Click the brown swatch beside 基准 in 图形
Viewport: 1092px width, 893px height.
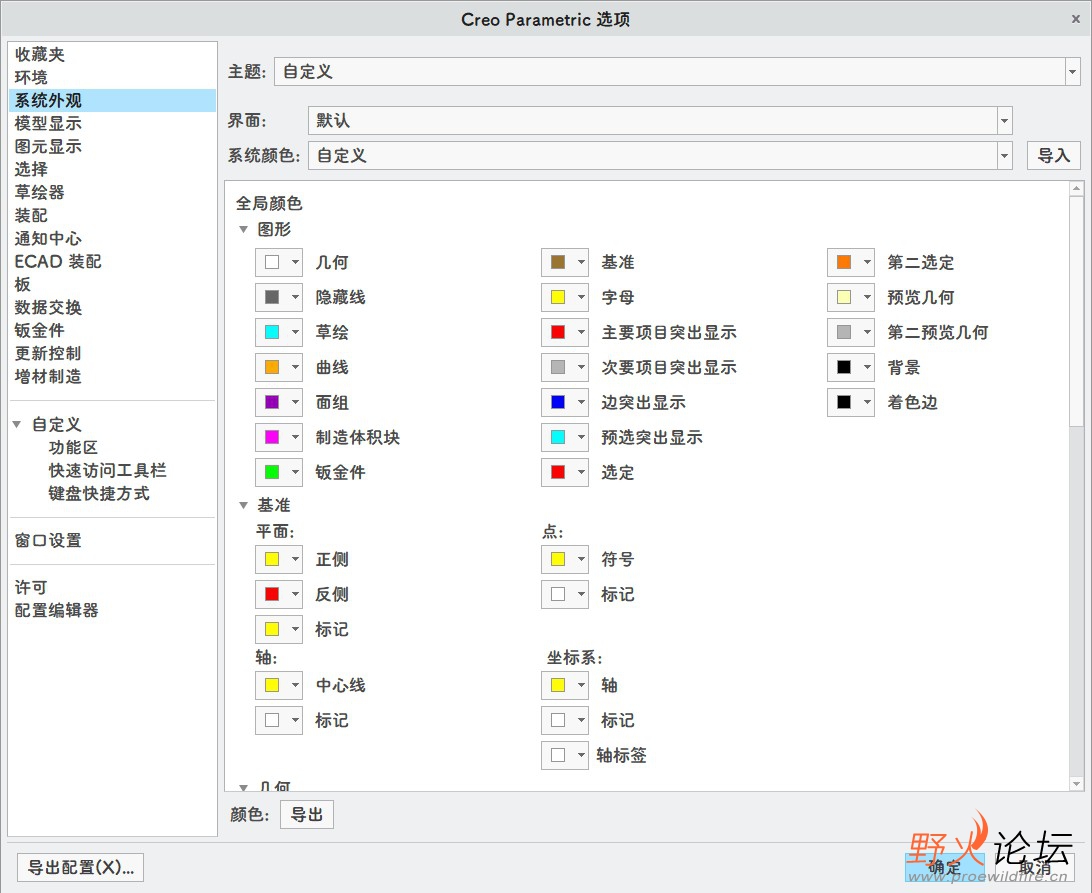(x=558, y=262)
